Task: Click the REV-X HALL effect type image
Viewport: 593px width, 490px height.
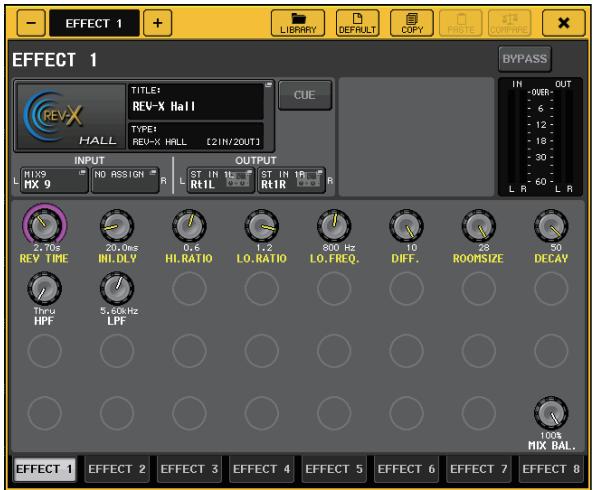Action: click(71, 116)
